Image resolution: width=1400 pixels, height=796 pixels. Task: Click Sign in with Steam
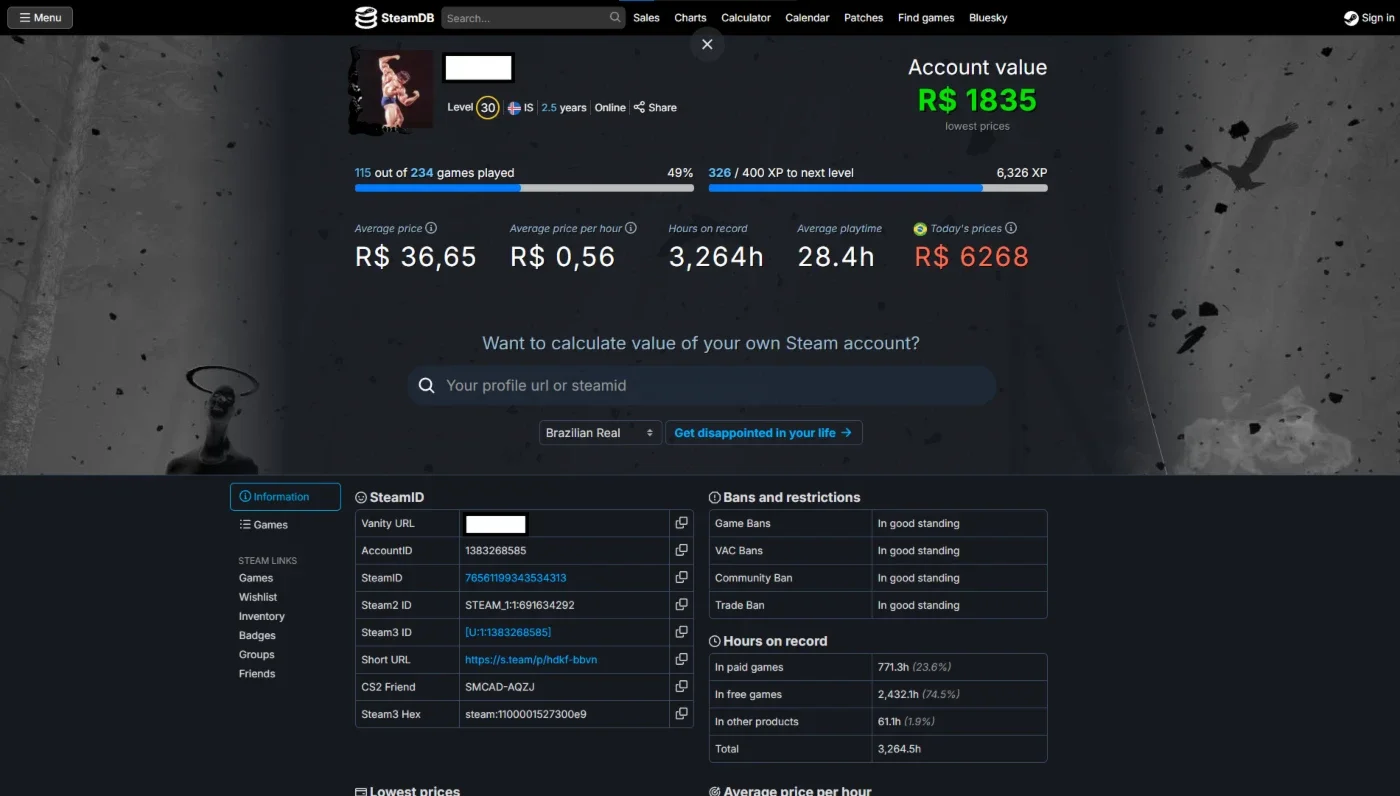[x=1367, y=18]
